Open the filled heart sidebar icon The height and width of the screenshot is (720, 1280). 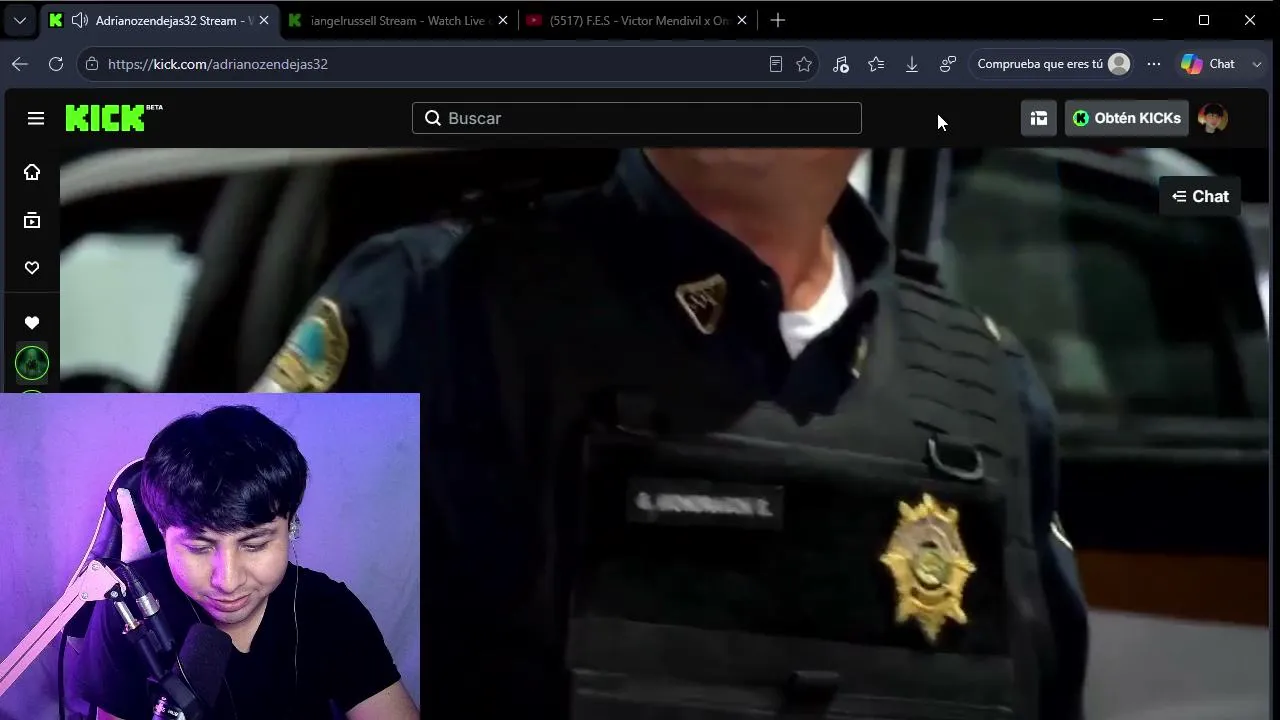click(x=32, y=323)
